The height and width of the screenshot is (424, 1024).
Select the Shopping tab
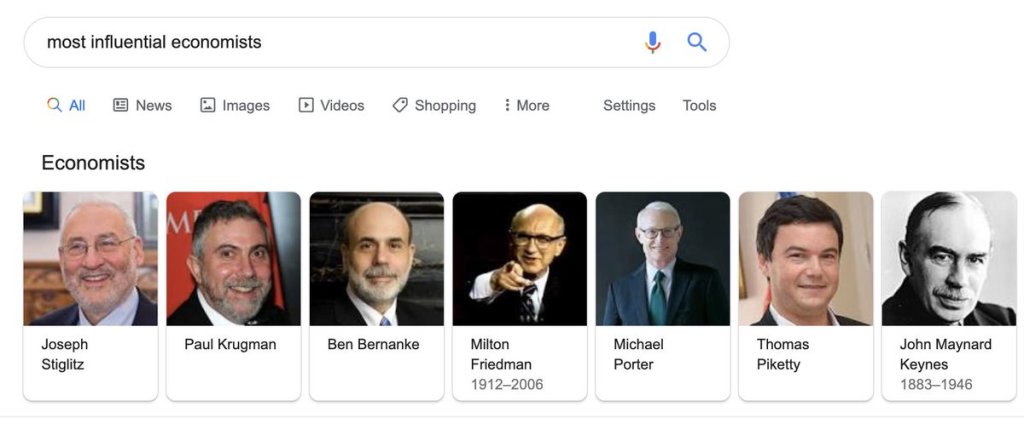coord(434,105)
